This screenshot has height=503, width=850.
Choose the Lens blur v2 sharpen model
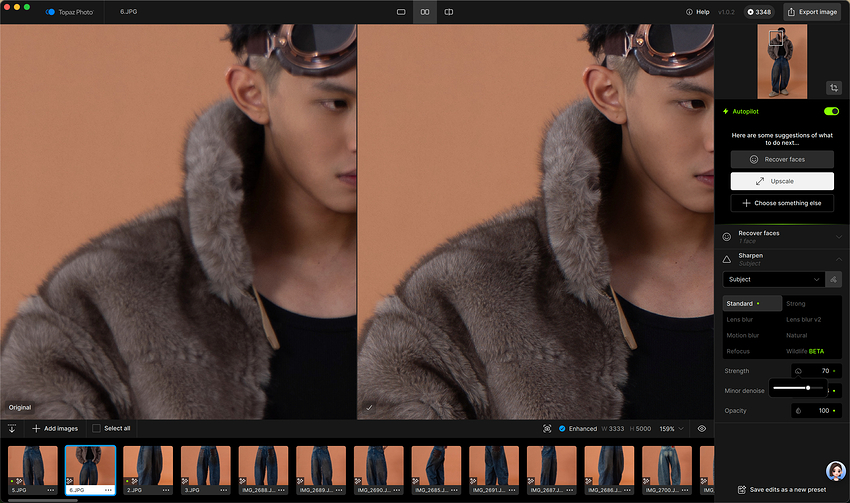coord(808,319)
